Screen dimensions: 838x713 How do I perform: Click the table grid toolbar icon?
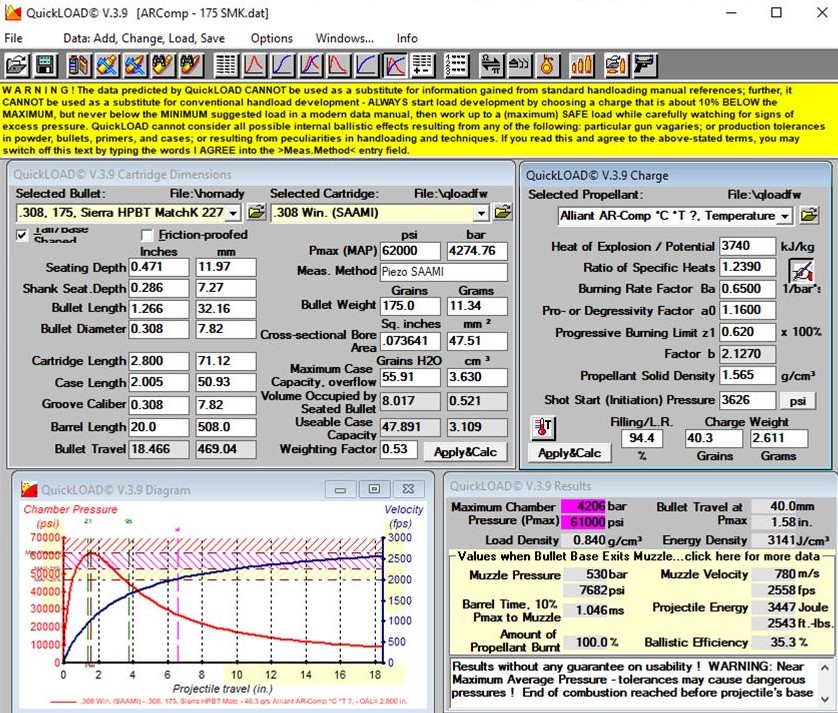coord(226,66)
